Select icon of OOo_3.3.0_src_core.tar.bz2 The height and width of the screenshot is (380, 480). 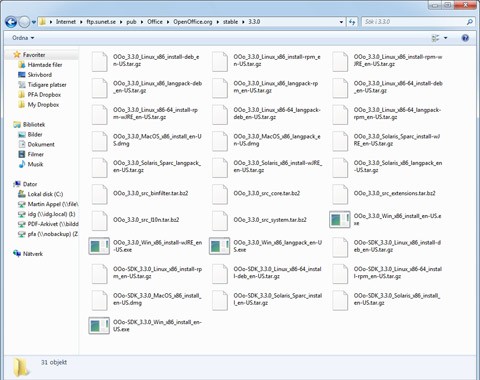point(220,194)
